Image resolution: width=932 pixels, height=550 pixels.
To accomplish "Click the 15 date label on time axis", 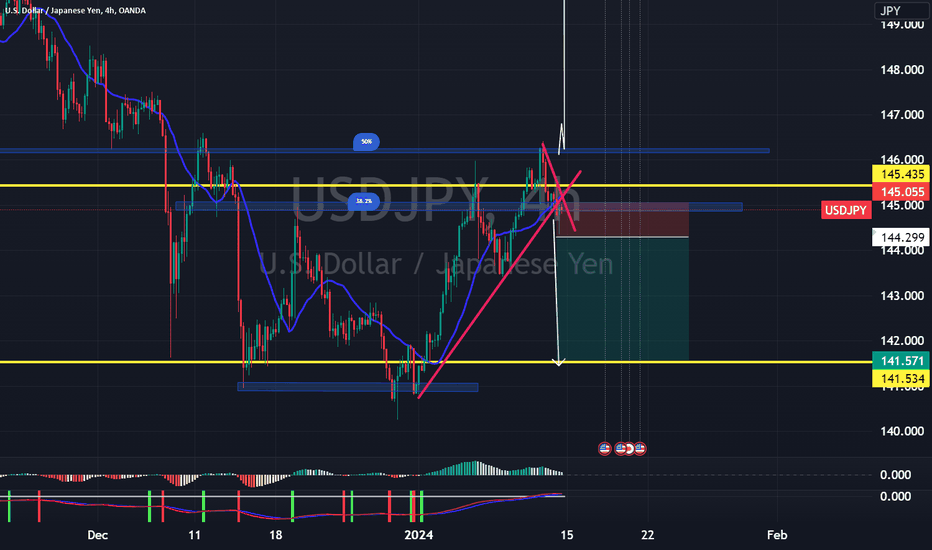I will [x=567, y=535].
